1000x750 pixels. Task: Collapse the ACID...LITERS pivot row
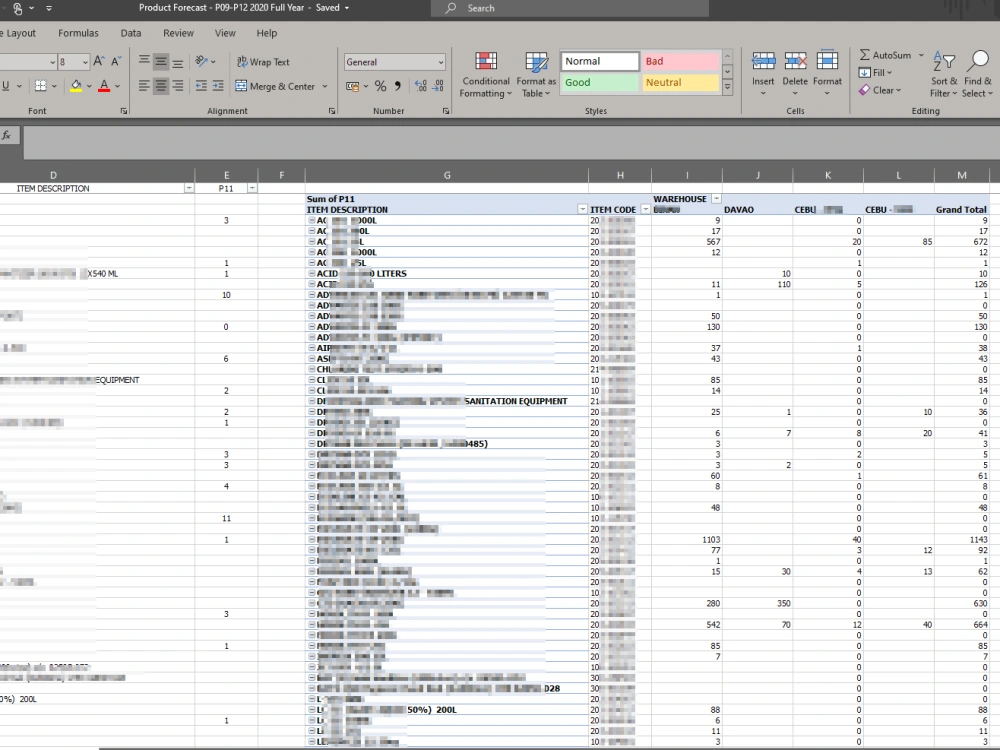pyautogui.click(x=312, y=274)
